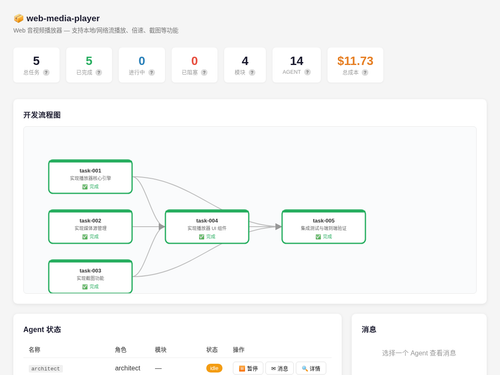Click the architect name code tag
This screenshot has width=500, height=375.
(45, 369)
